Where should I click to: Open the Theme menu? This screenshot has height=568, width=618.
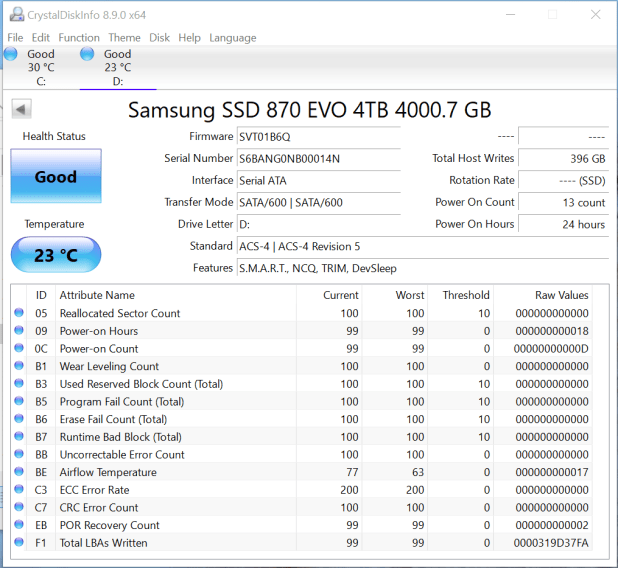(124, 38)
